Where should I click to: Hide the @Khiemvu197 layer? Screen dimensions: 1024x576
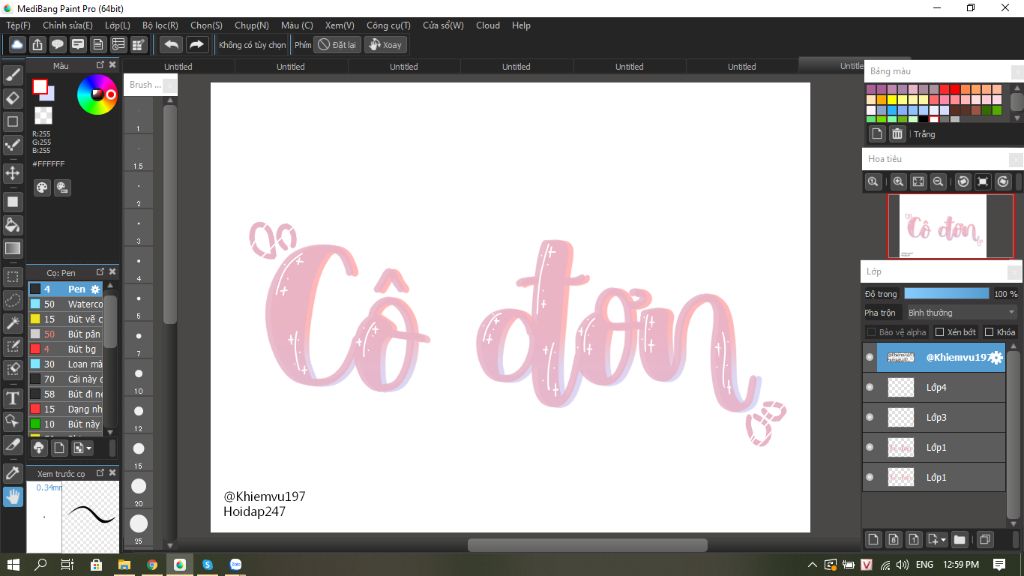click(869, 357)
